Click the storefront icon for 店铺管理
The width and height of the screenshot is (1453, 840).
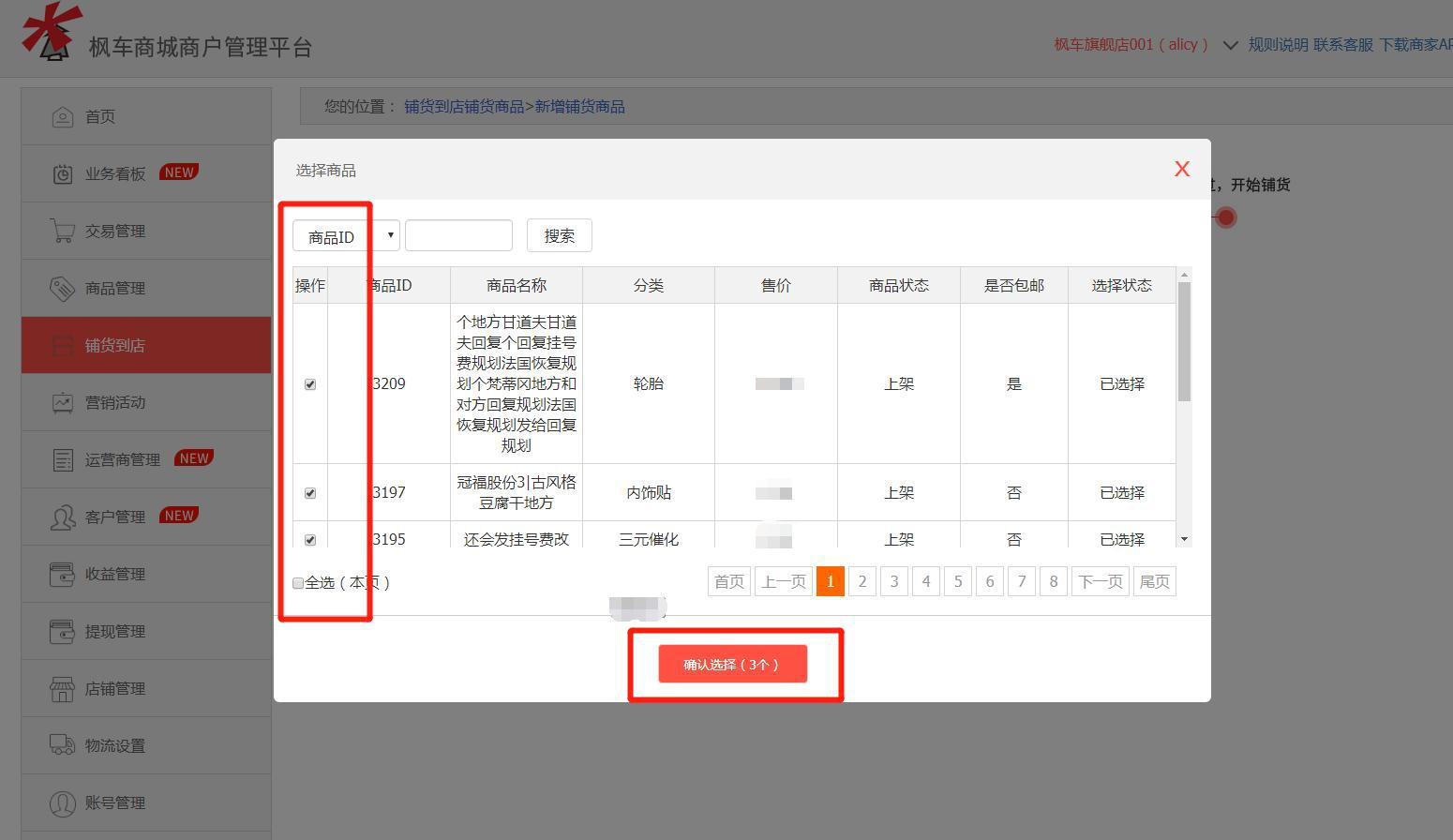click(62, 689)
